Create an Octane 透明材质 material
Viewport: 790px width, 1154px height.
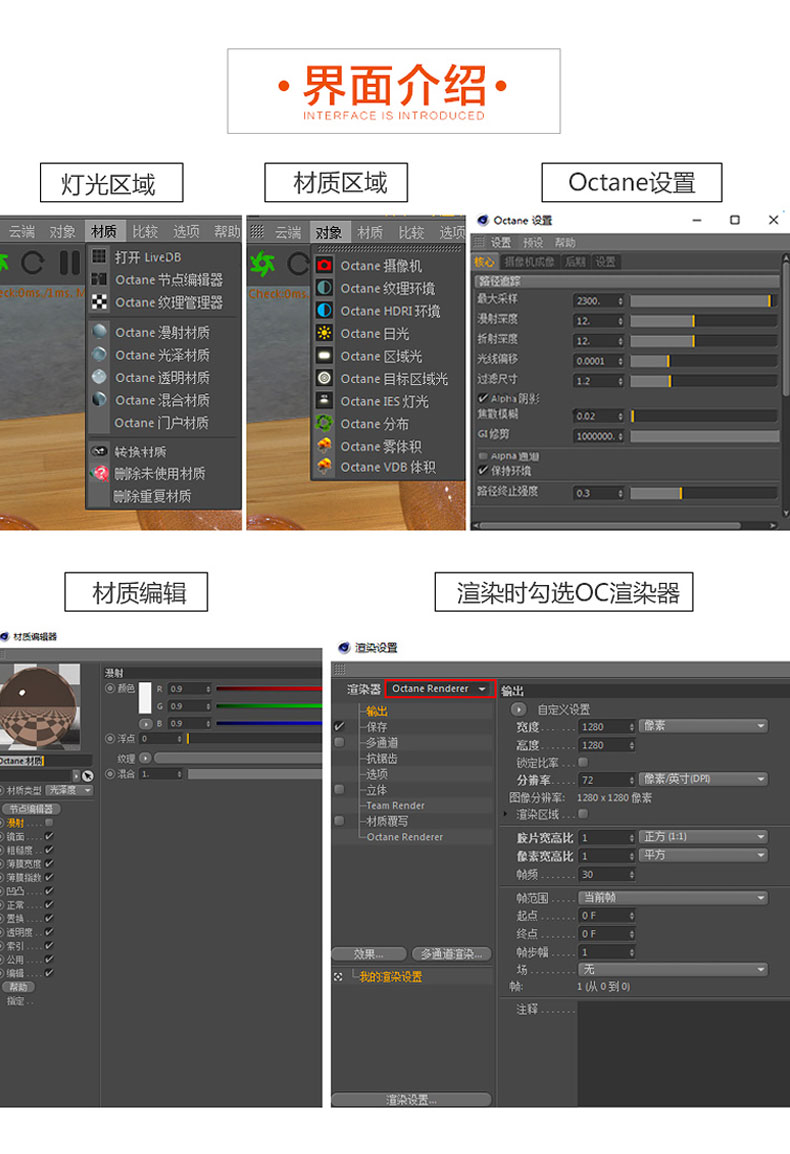point(161,378)
